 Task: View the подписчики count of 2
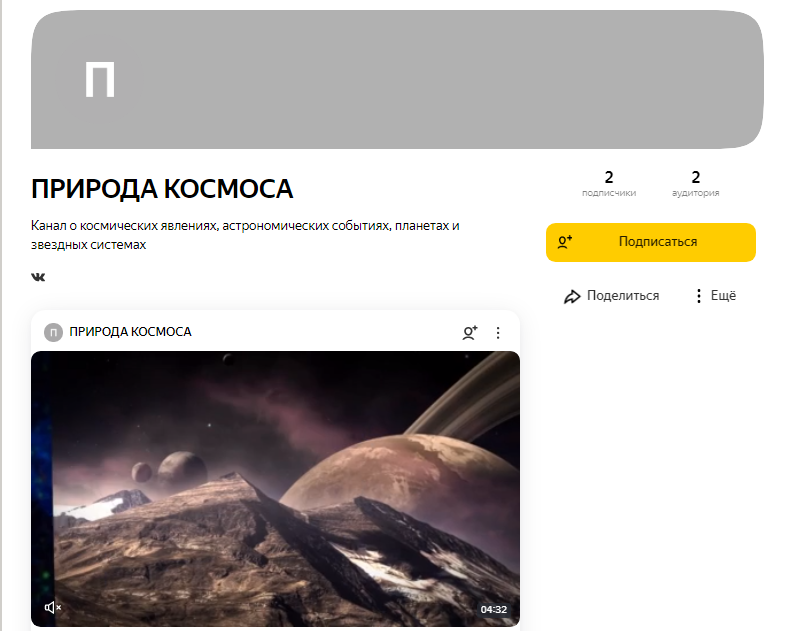point(609,184)
